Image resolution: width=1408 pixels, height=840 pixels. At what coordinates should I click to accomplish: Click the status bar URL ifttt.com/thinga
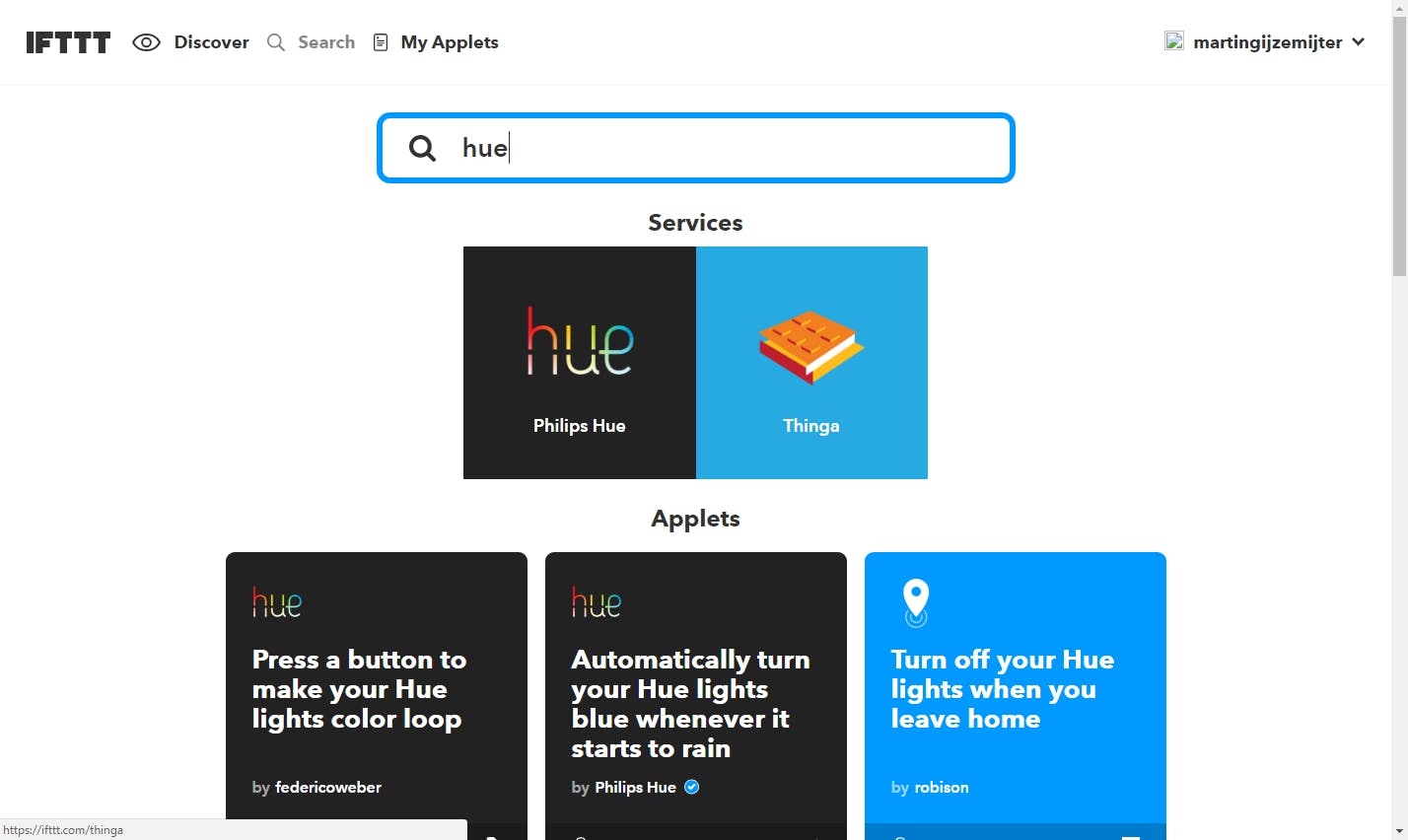(64, 830)
